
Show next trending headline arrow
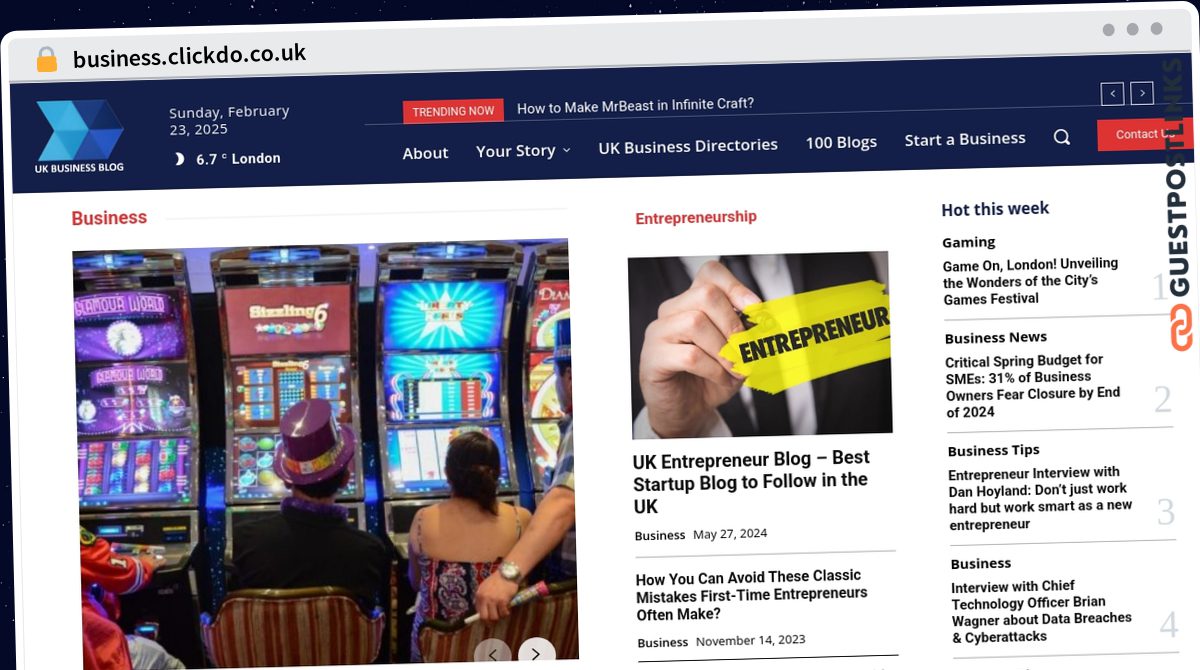[x=1142, y=94]
